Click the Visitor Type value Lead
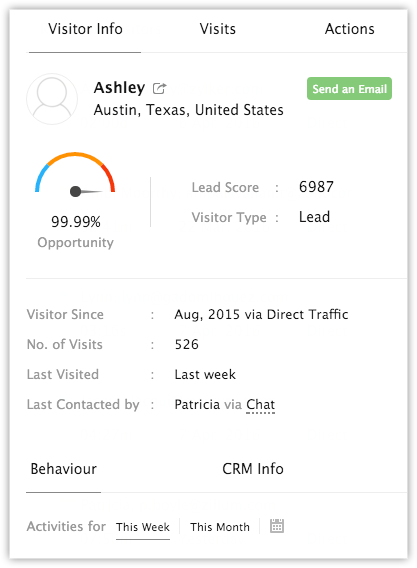This screenshot has height=568, width=417. pos(314,217)
